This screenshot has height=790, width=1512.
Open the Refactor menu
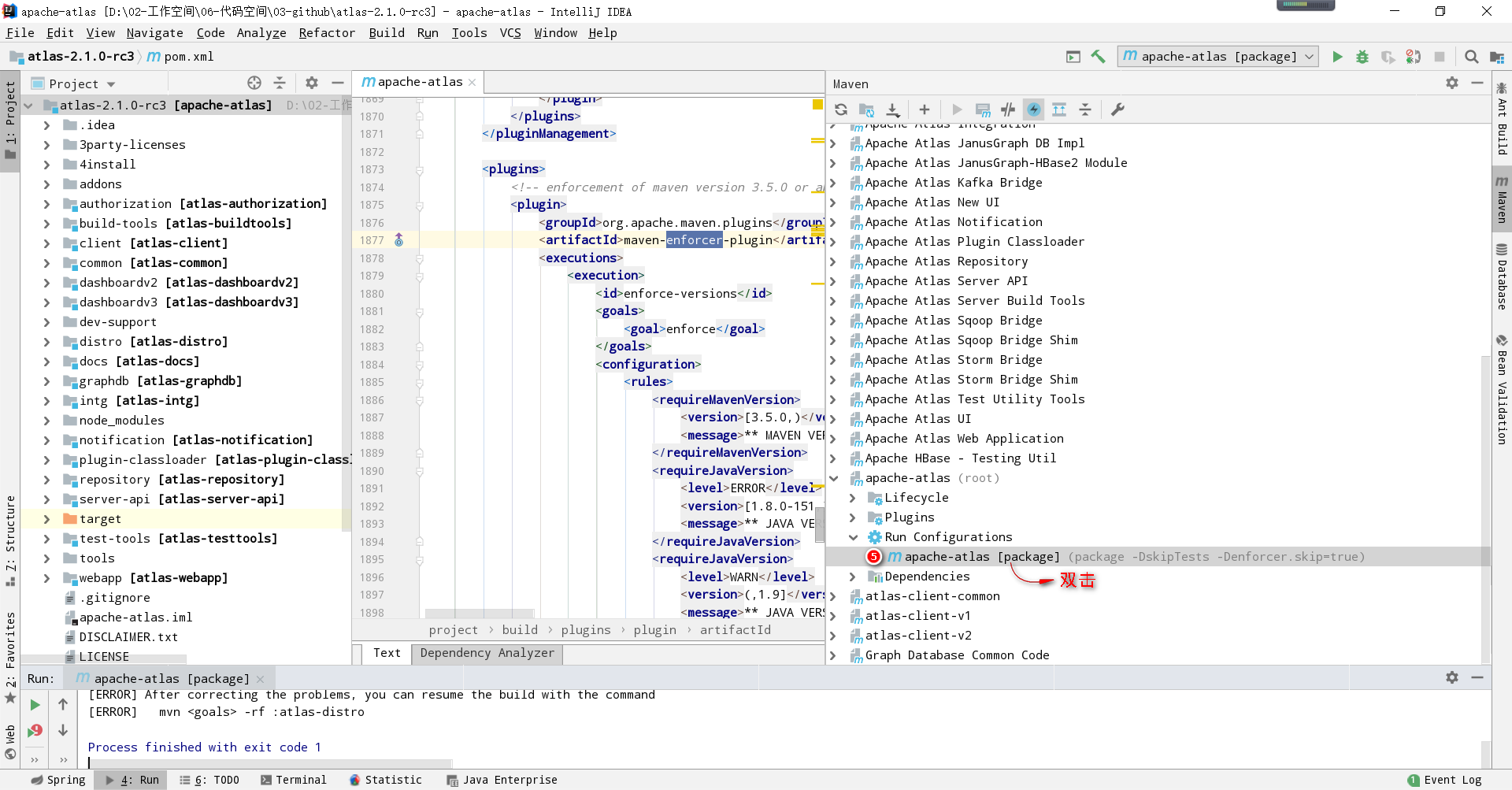pos(327,33)
